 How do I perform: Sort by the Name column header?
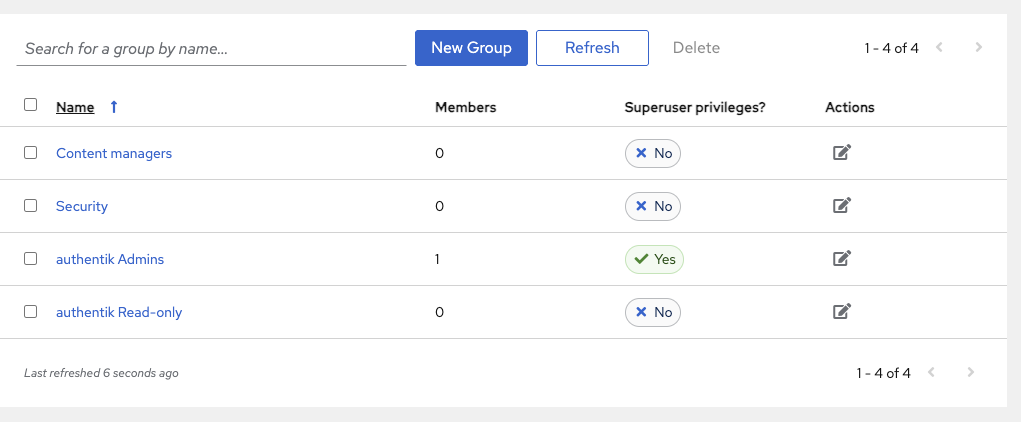75,107
